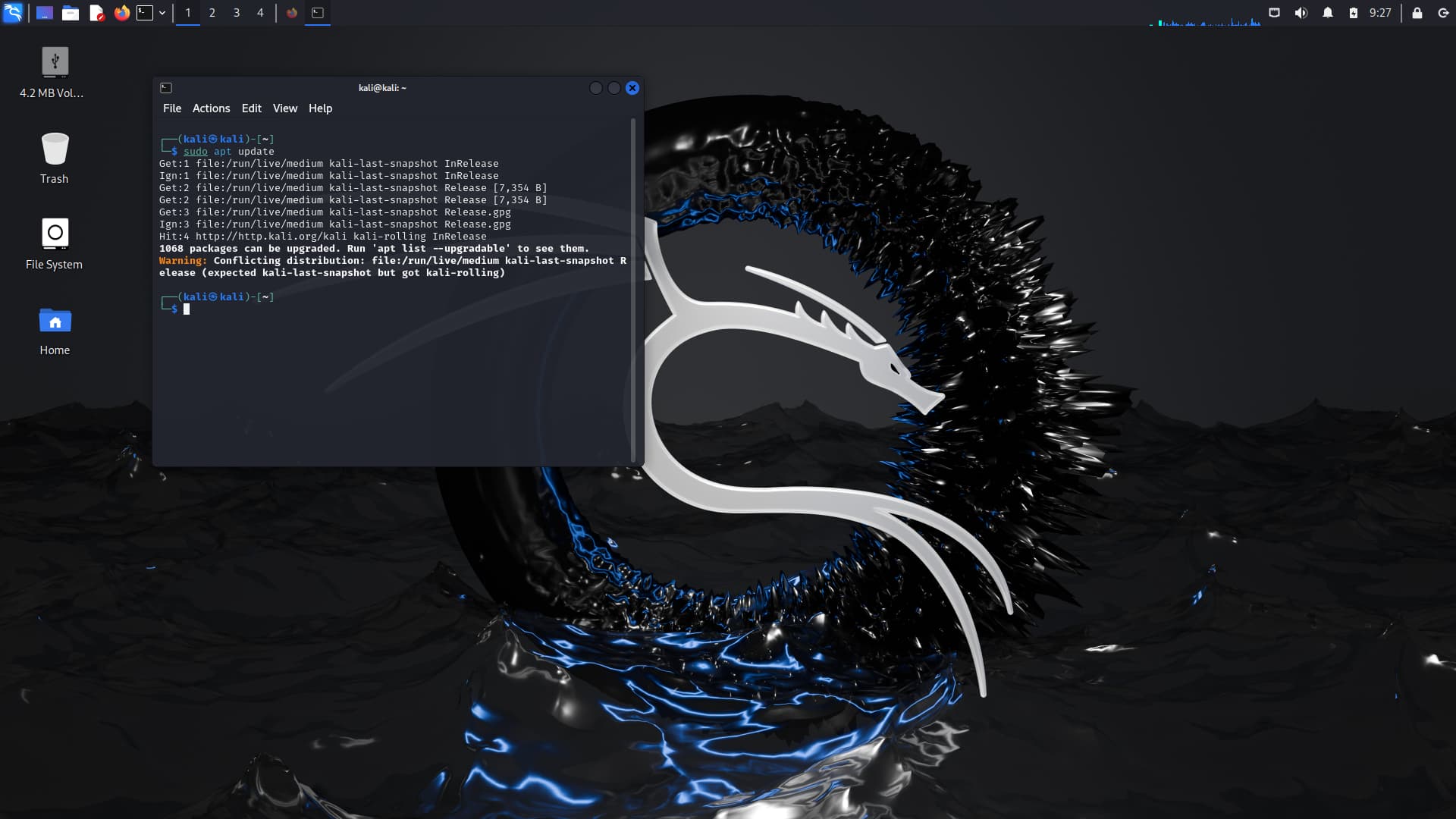Switch to workspace 3
This screenshot has width=1456, height=819.
(x=237, y=13)
